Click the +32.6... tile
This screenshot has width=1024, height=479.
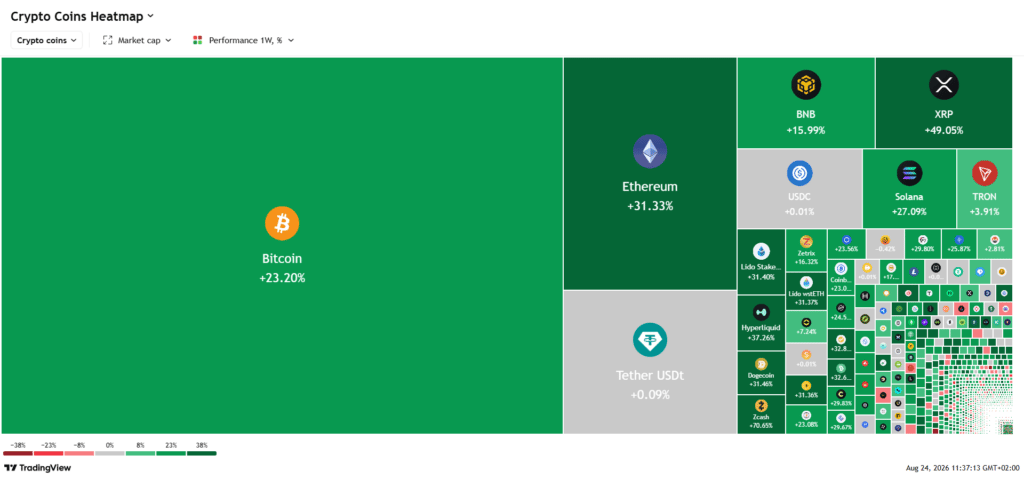[x=840, y=372]
